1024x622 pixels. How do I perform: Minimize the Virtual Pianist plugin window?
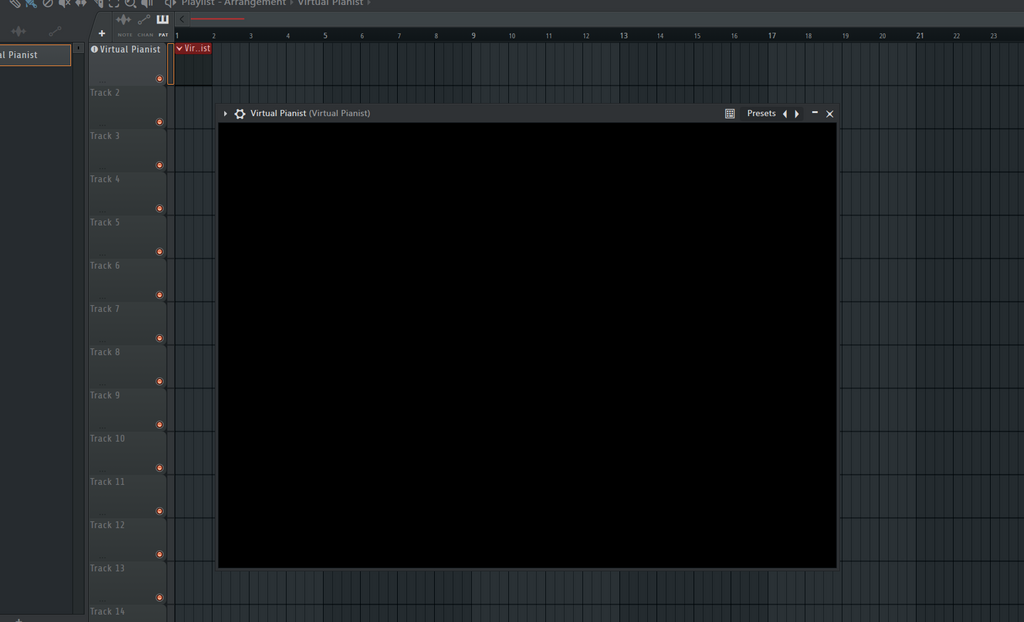pos(815,113)
